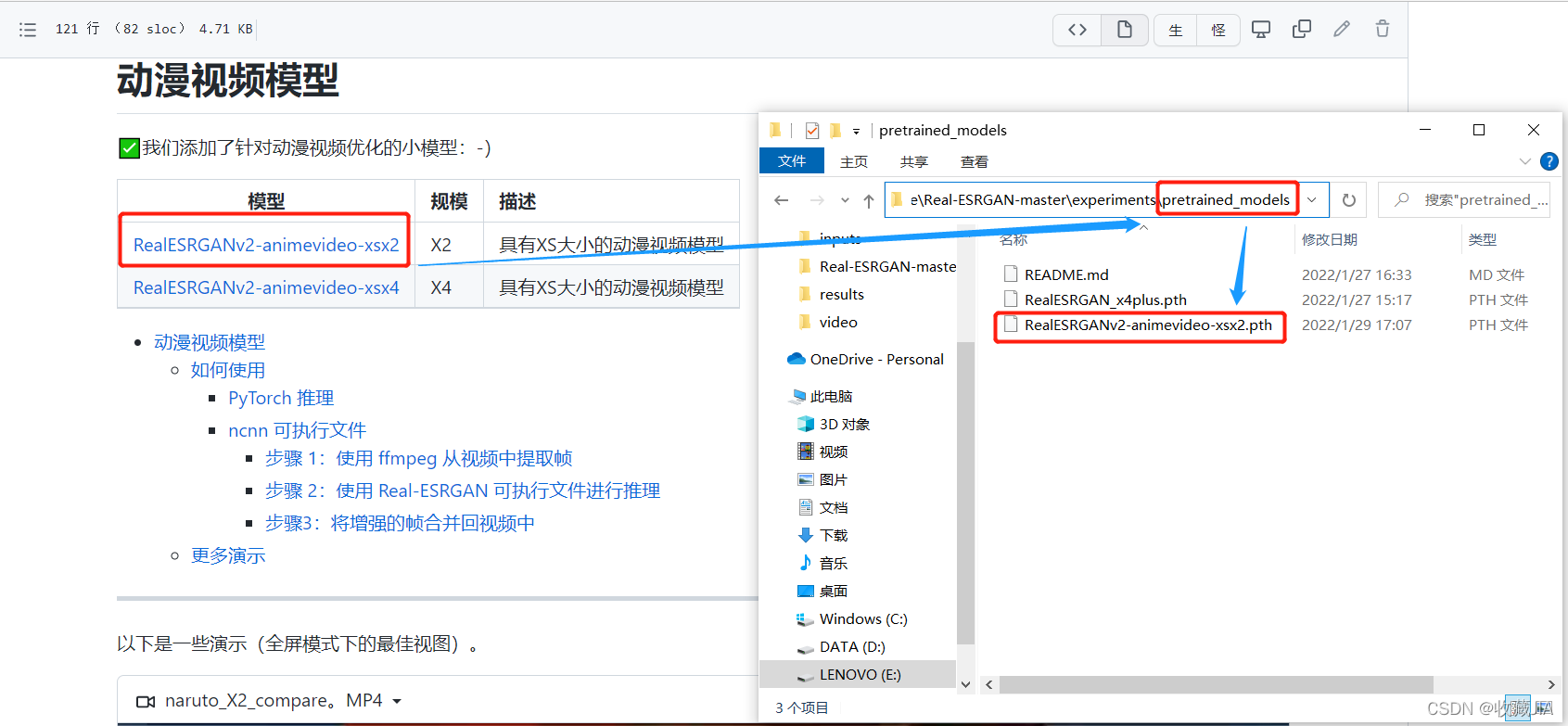Open 共享 ribbon tab in Explorer

coord(914,161)
